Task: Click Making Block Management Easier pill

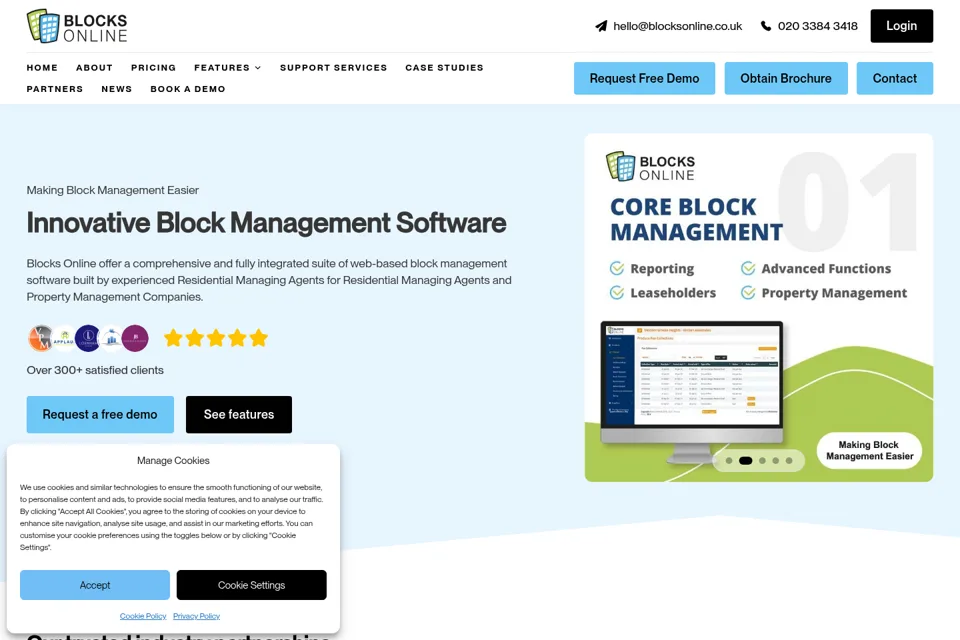Action: tap(869, 451)
